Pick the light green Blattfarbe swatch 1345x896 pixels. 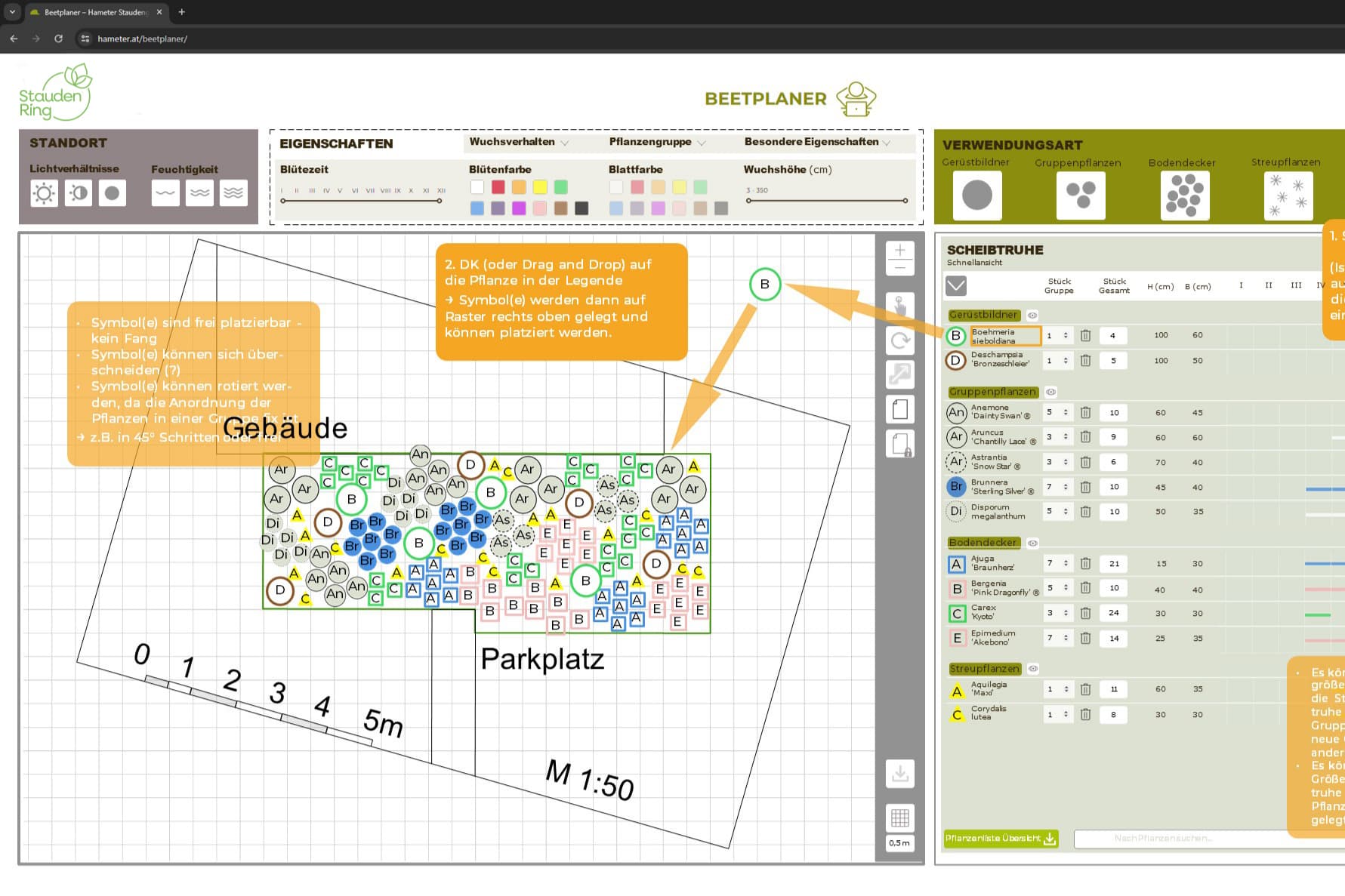click(x=700, y=187)
